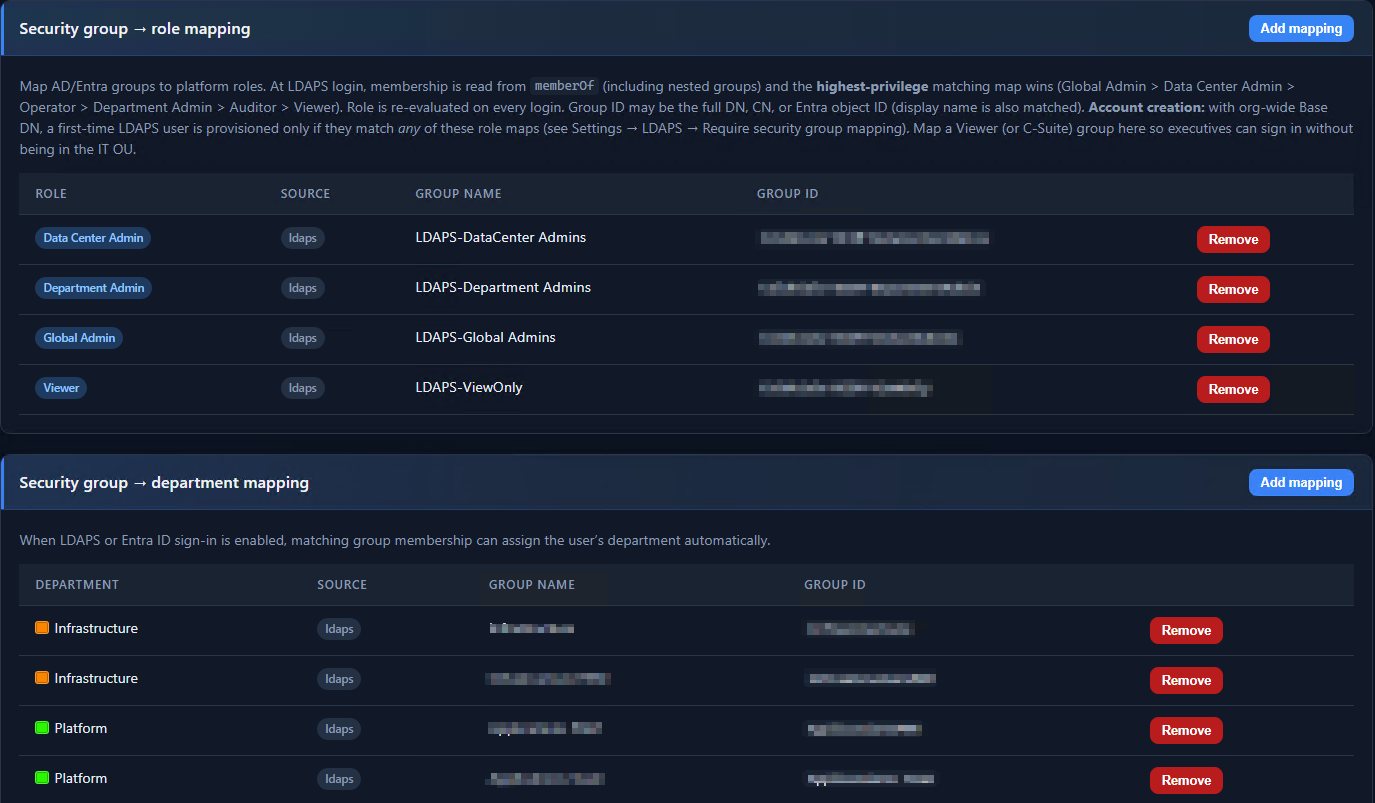The height and width of the screenshot is (803, 1375).
Task: Click the Platform label in second Platform row
Action: point(81,778)
